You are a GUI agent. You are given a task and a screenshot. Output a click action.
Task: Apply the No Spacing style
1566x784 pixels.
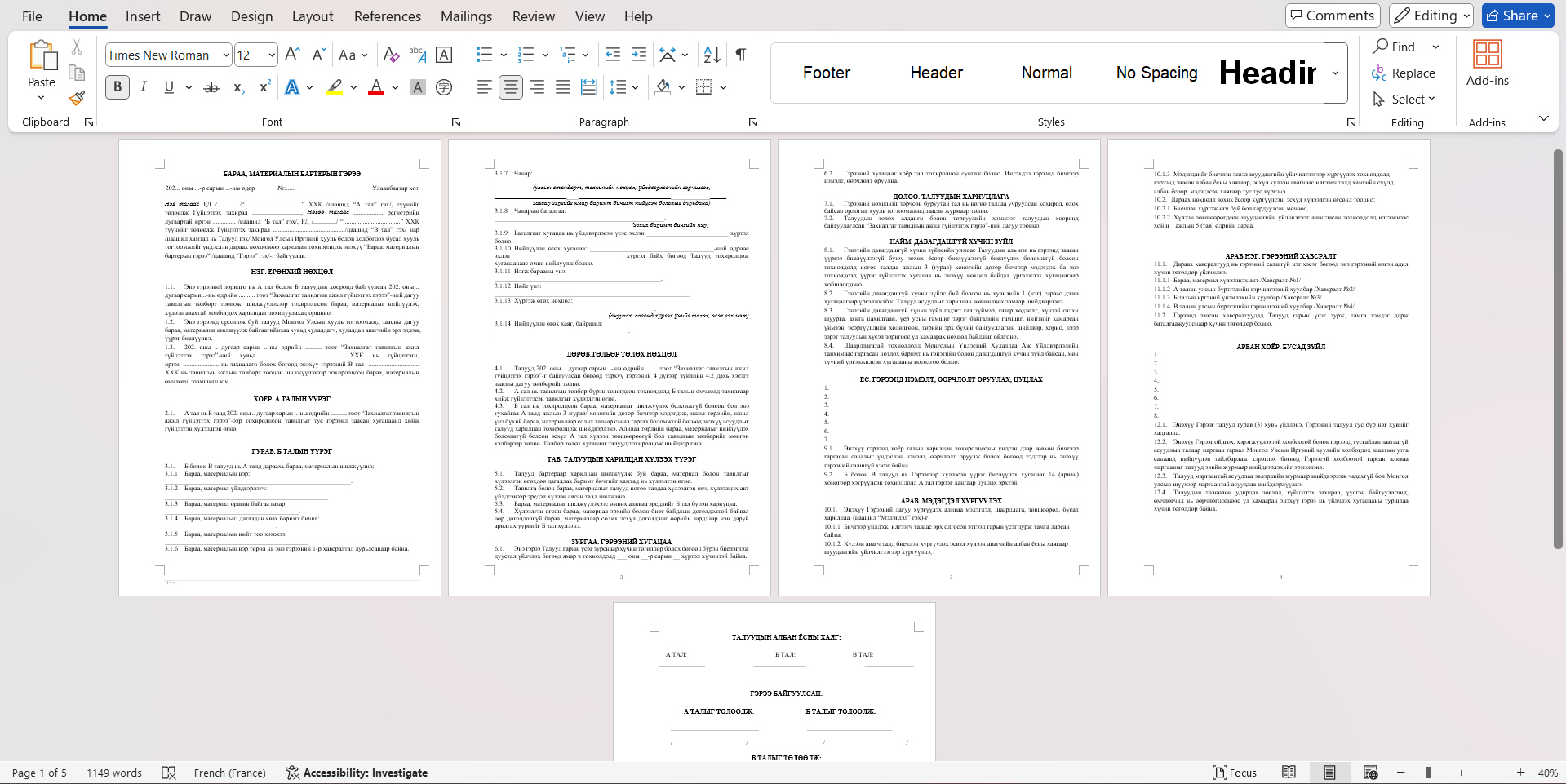(x=1156, y=73)
